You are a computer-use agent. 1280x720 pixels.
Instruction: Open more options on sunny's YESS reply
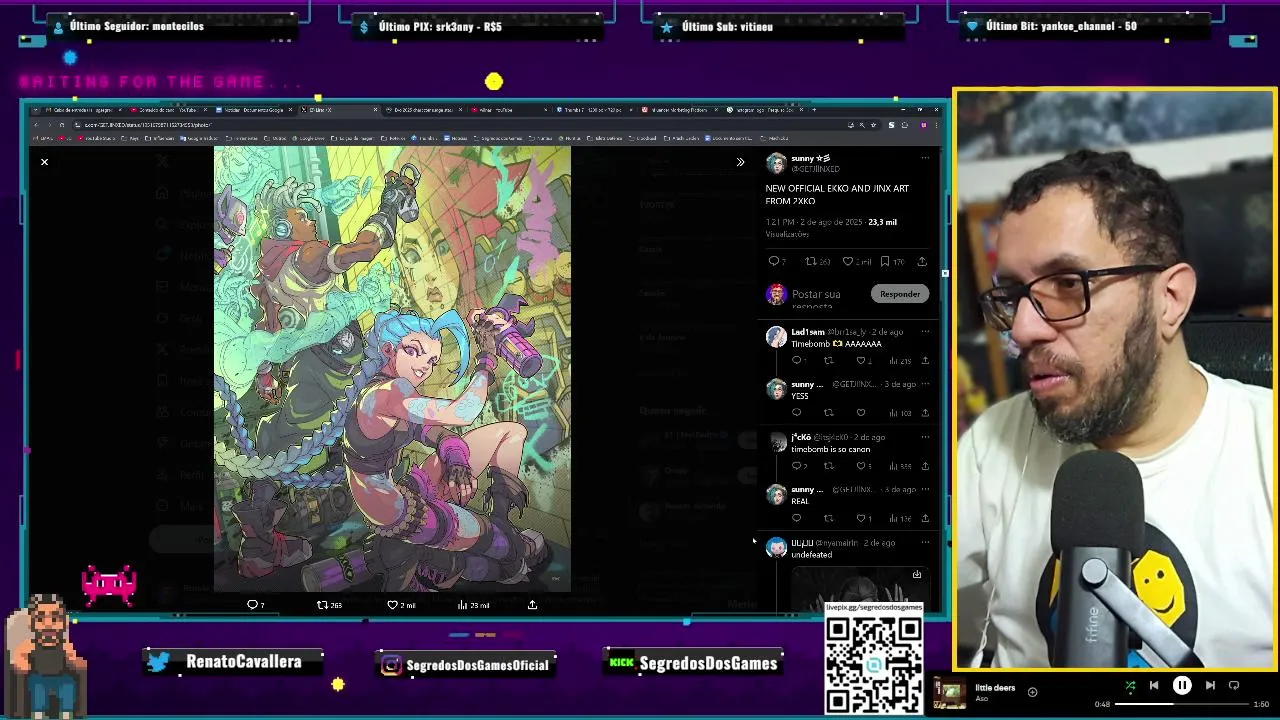click(x=925, y=384)
